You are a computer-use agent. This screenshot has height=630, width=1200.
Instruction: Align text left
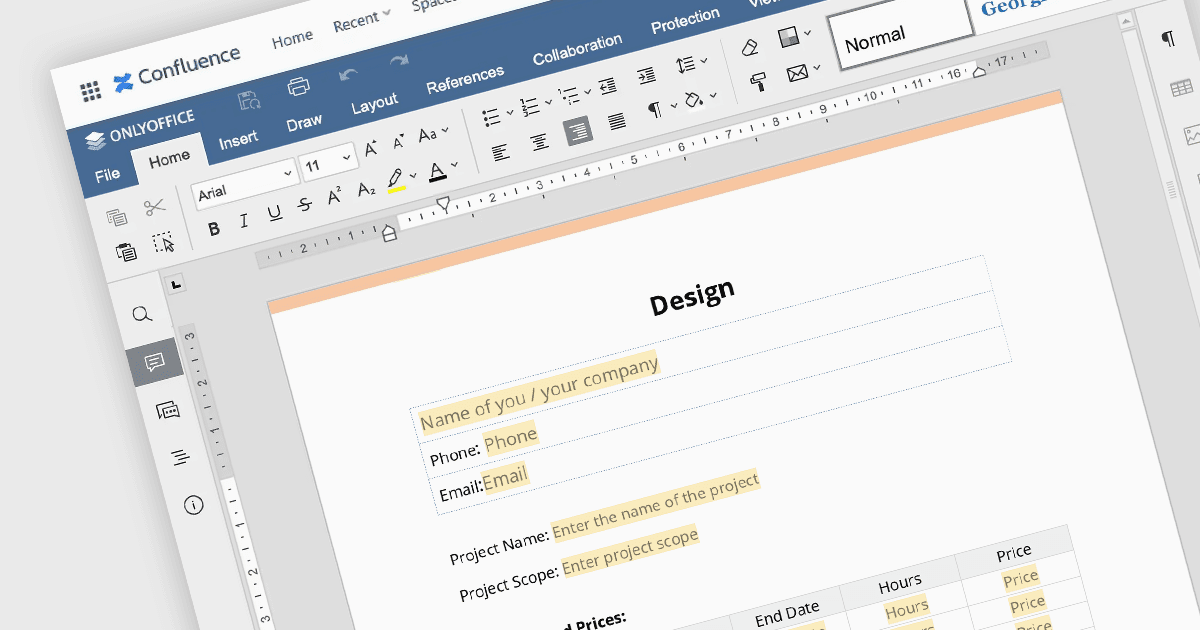[x=499, y=152]
